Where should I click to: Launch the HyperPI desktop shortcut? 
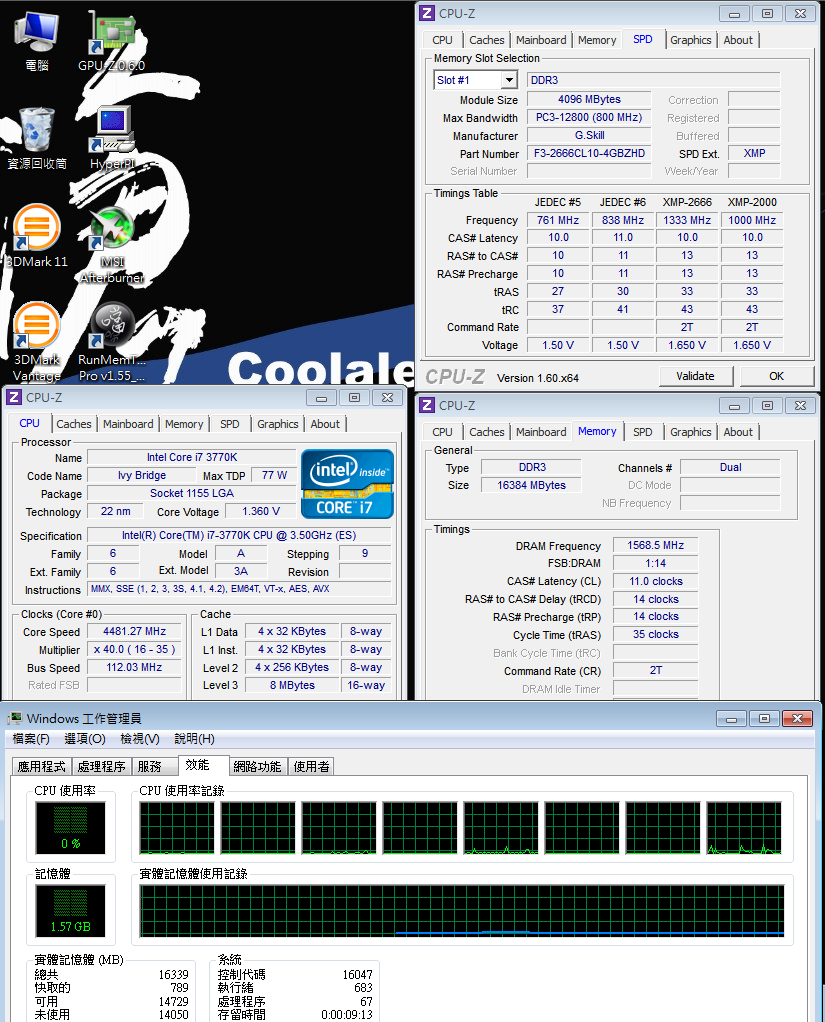pyautogui.click(x=112, y=138)
